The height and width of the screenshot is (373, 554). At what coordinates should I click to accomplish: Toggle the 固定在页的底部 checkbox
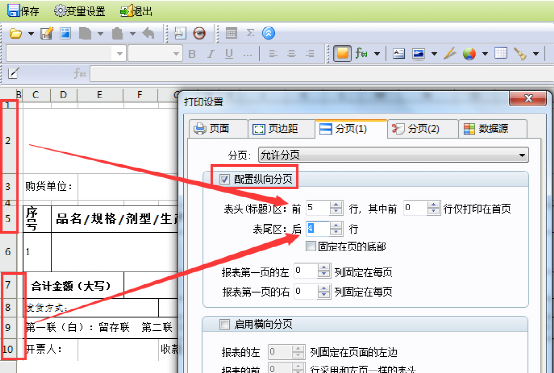click(x=311, y=246)
